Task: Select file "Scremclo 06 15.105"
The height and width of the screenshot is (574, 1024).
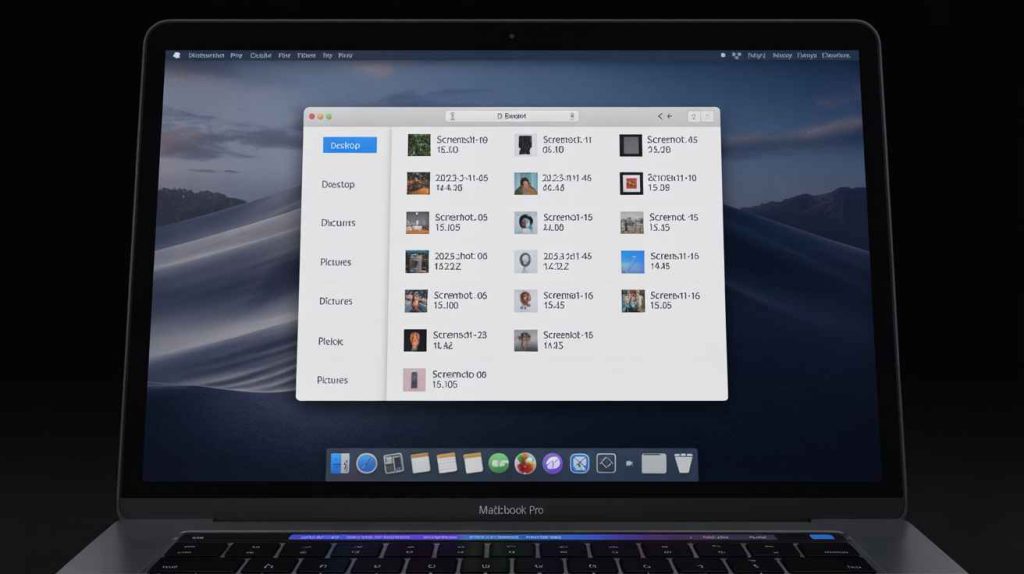Action: coord(445,380)
